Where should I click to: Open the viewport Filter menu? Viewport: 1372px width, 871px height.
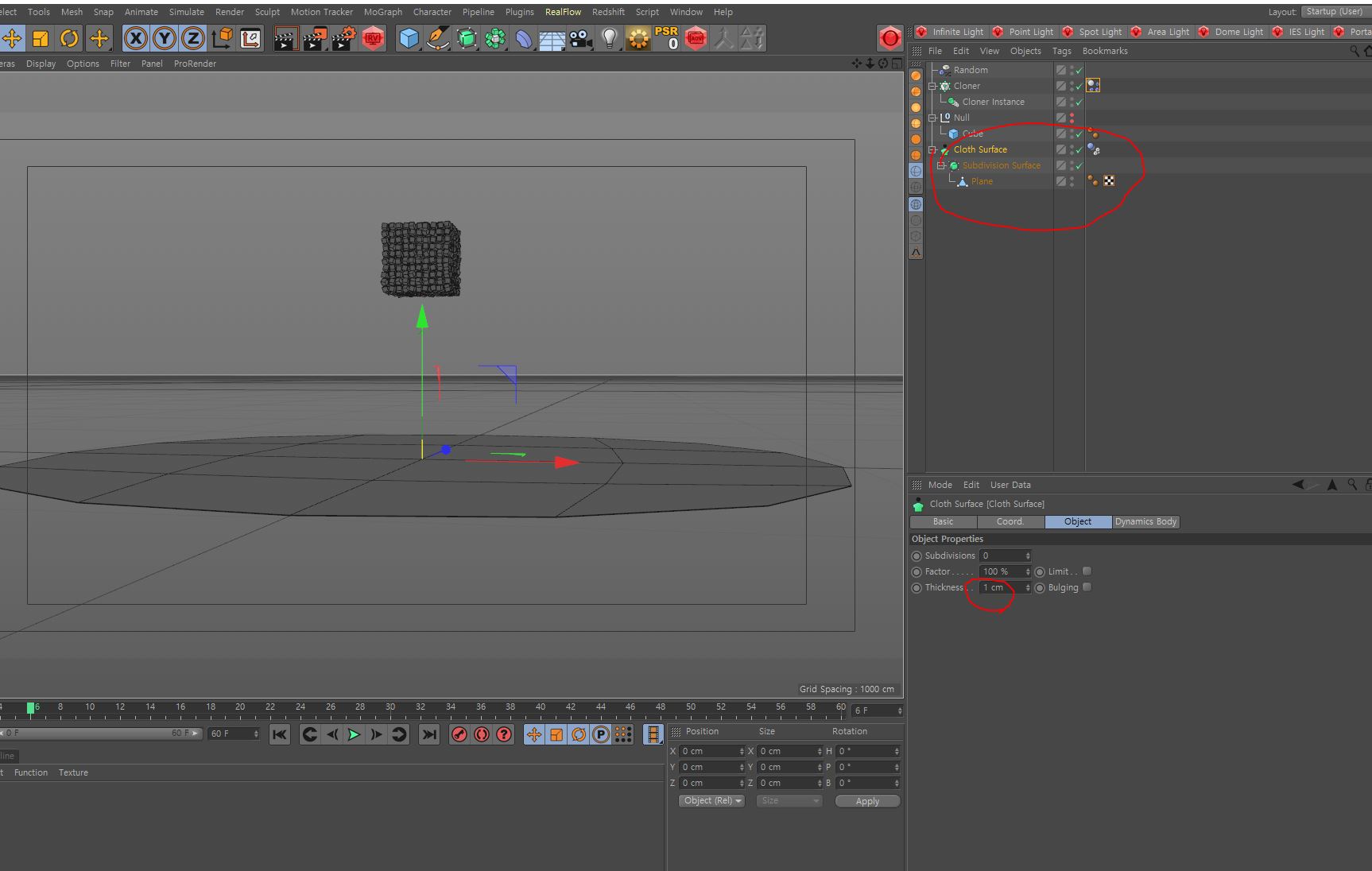pos(120,64)
